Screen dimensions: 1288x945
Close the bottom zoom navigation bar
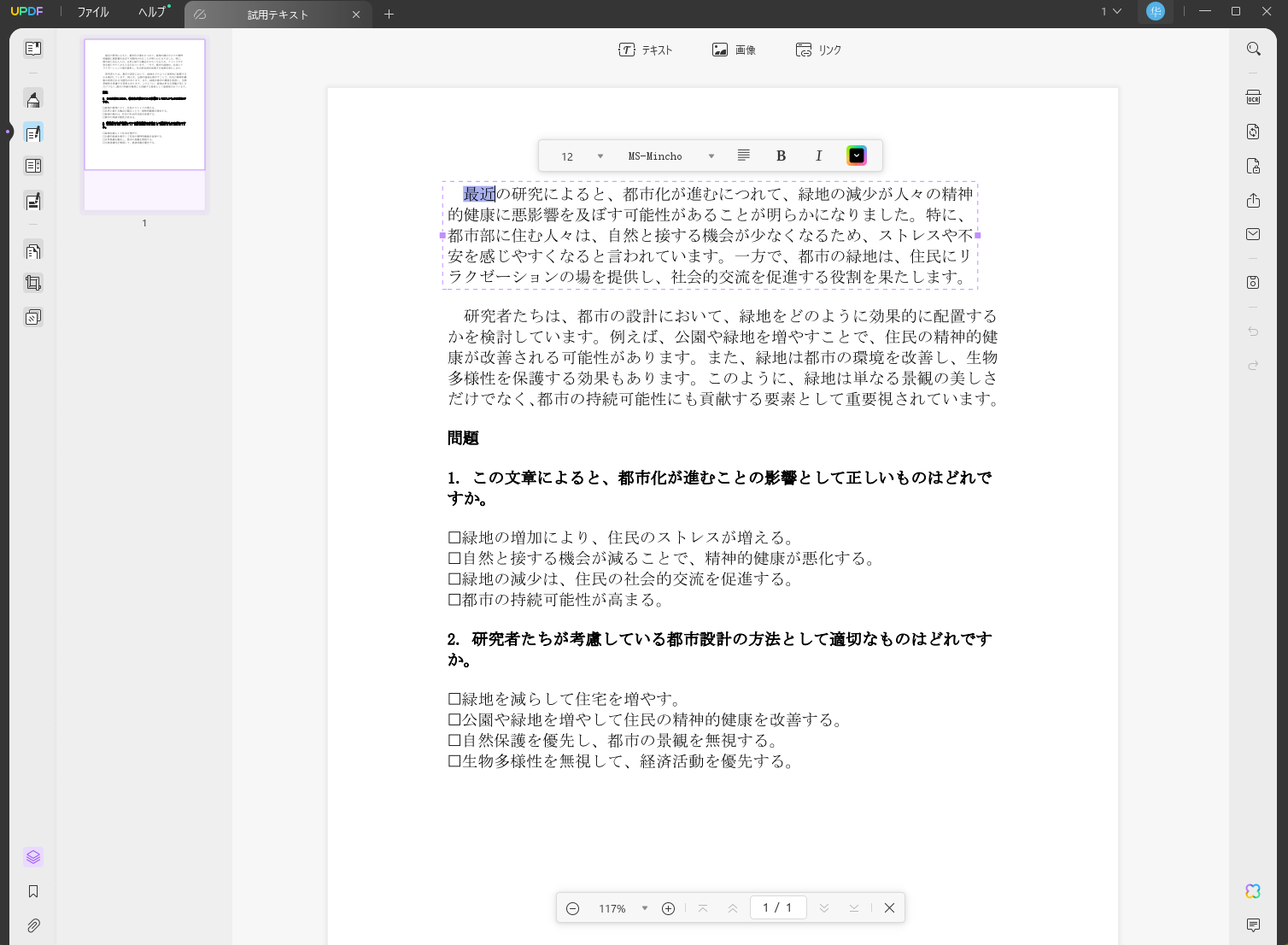point(889,908)
